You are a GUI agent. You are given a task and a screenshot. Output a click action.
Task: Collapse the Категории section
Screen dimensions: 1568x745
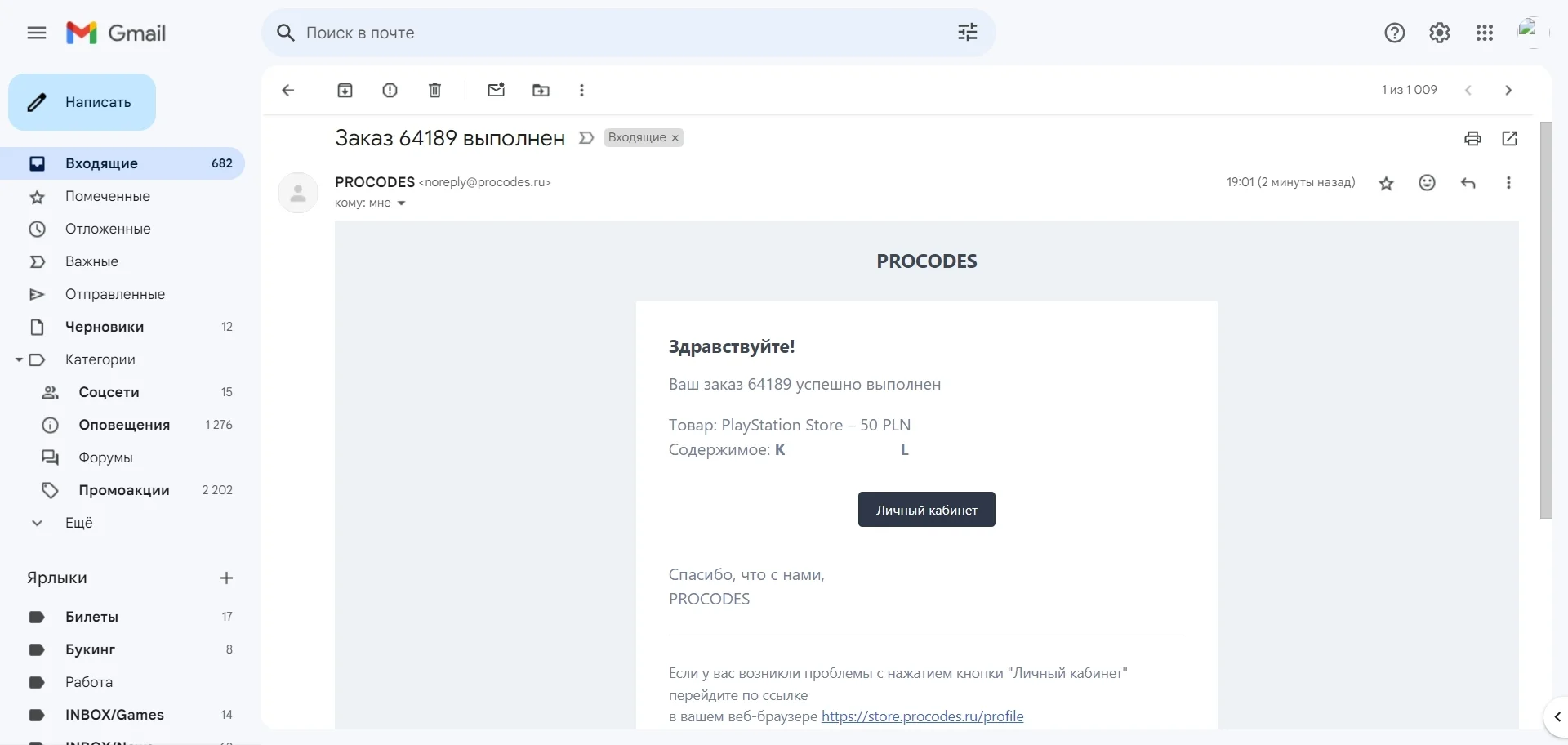(19, 359)
